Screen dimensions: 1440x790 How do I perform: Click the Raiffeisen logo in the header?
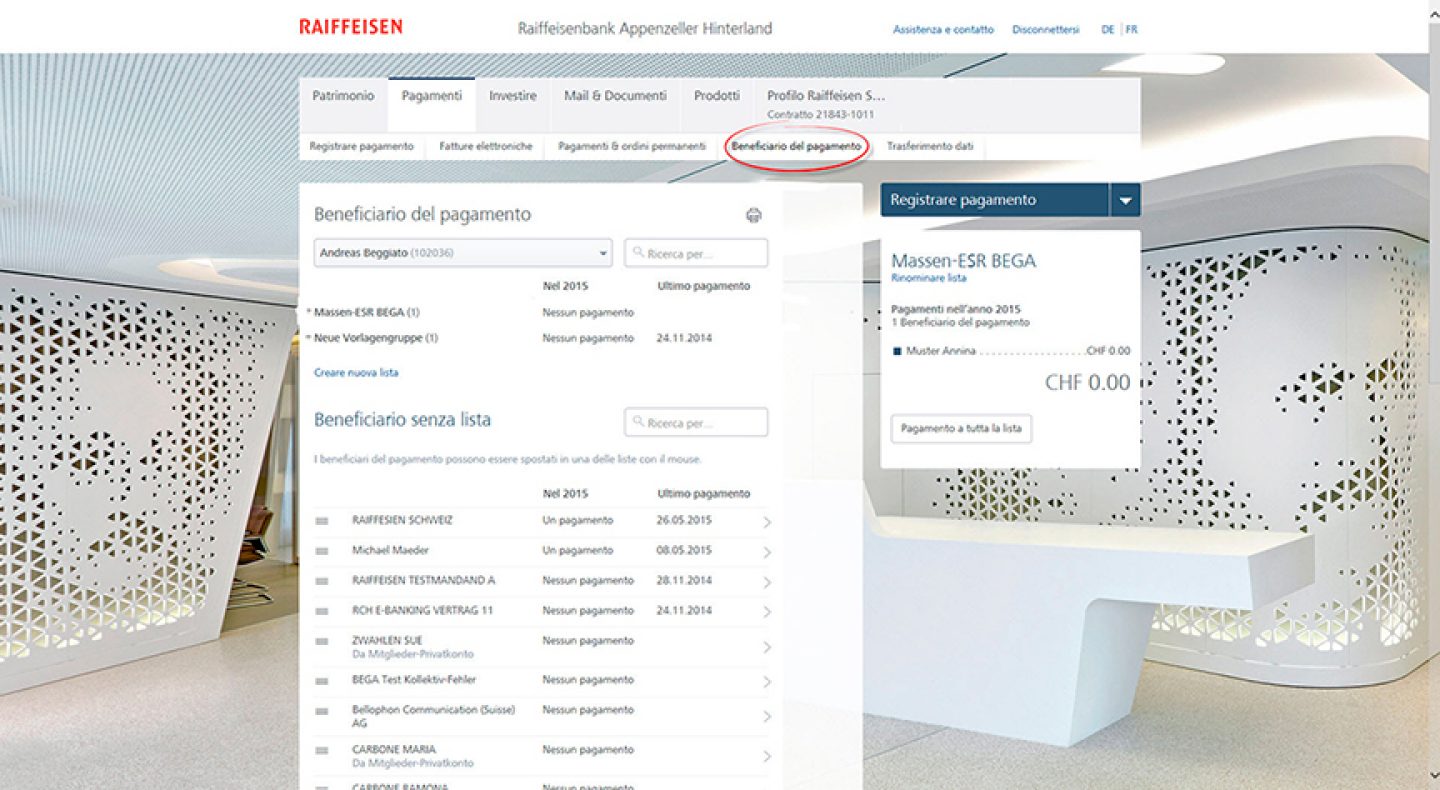(350, 27)
